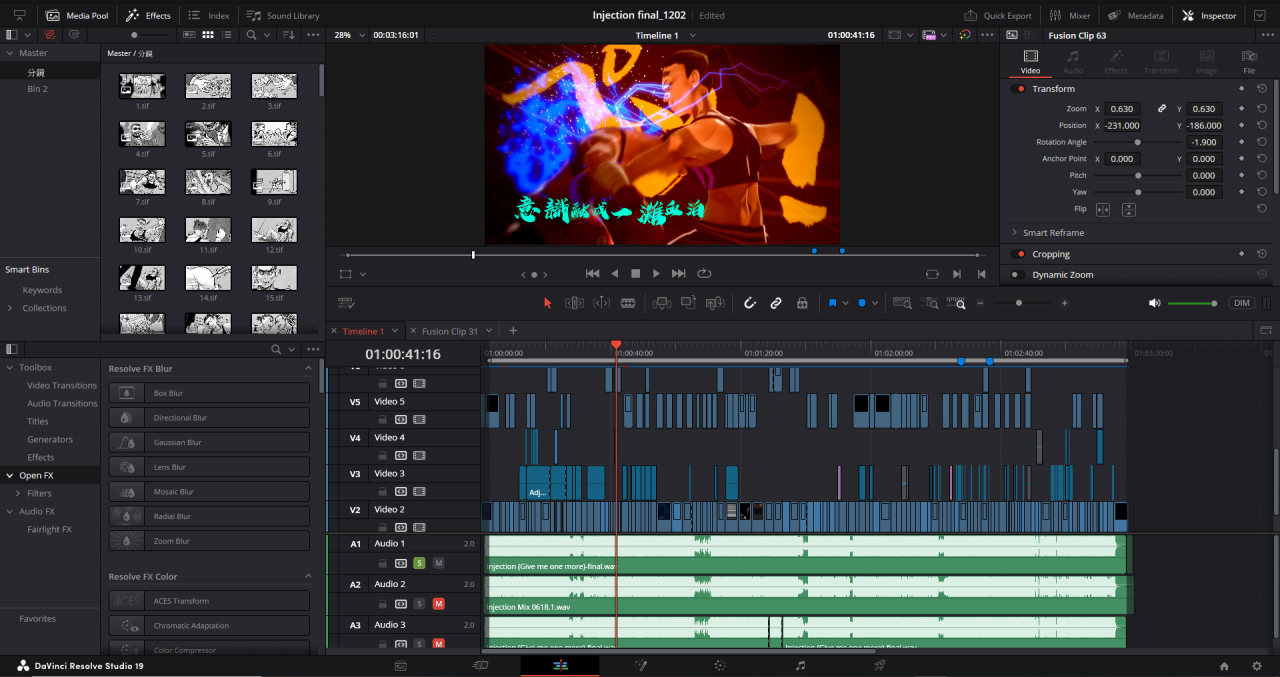Toggle timeline snapping magnet icon

pos(749,303)
